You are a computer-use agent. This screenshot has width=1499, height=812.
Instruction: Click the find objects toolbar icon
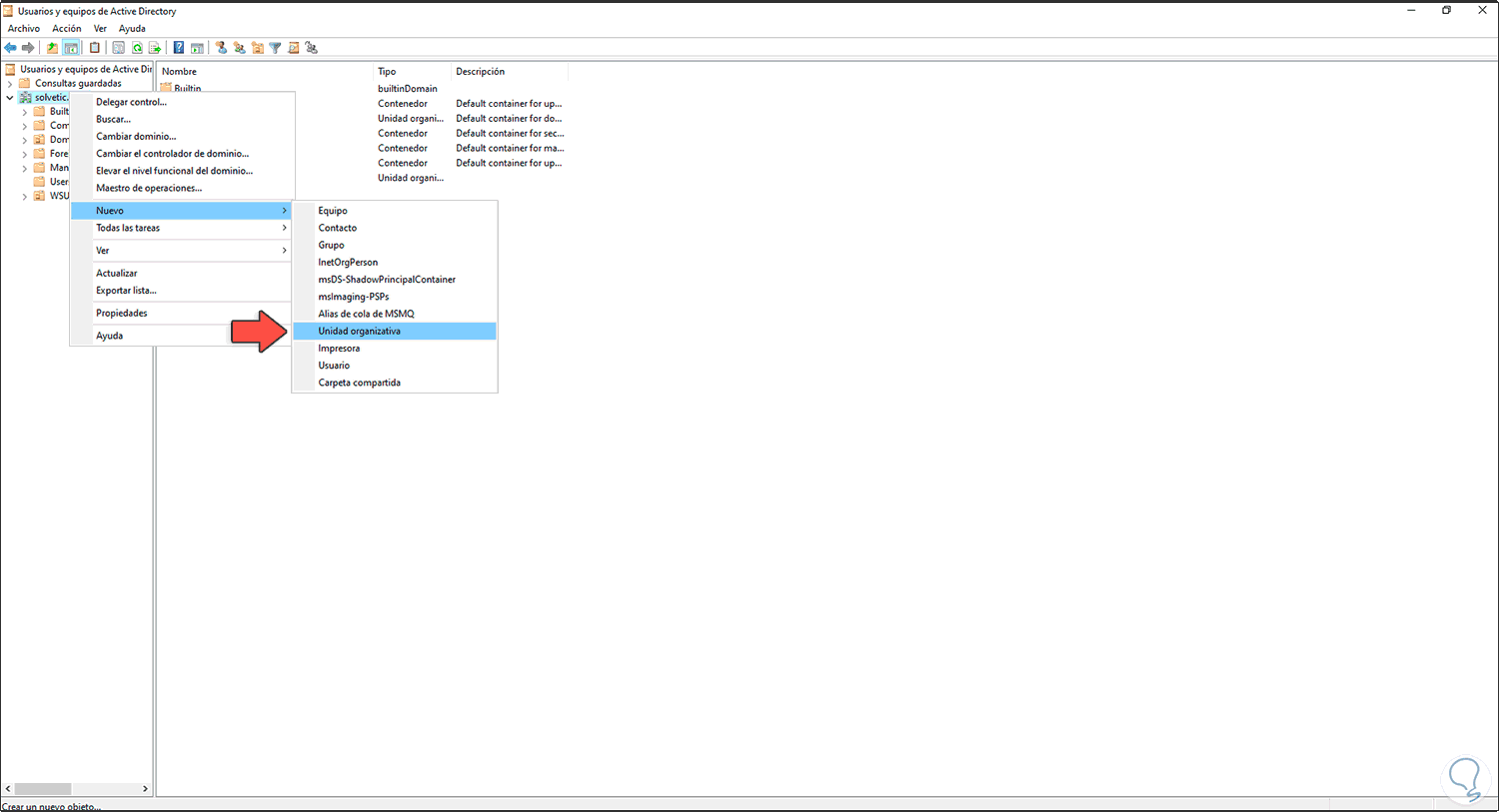(x=294, y=48)
